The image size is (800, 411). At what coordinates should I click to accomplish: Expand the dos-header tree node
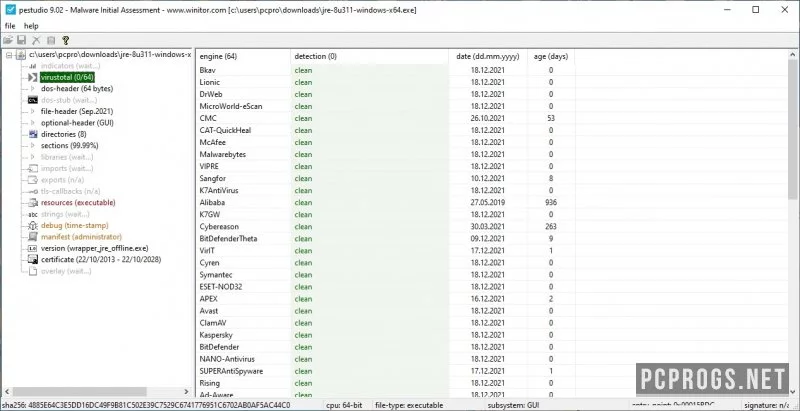33,89
